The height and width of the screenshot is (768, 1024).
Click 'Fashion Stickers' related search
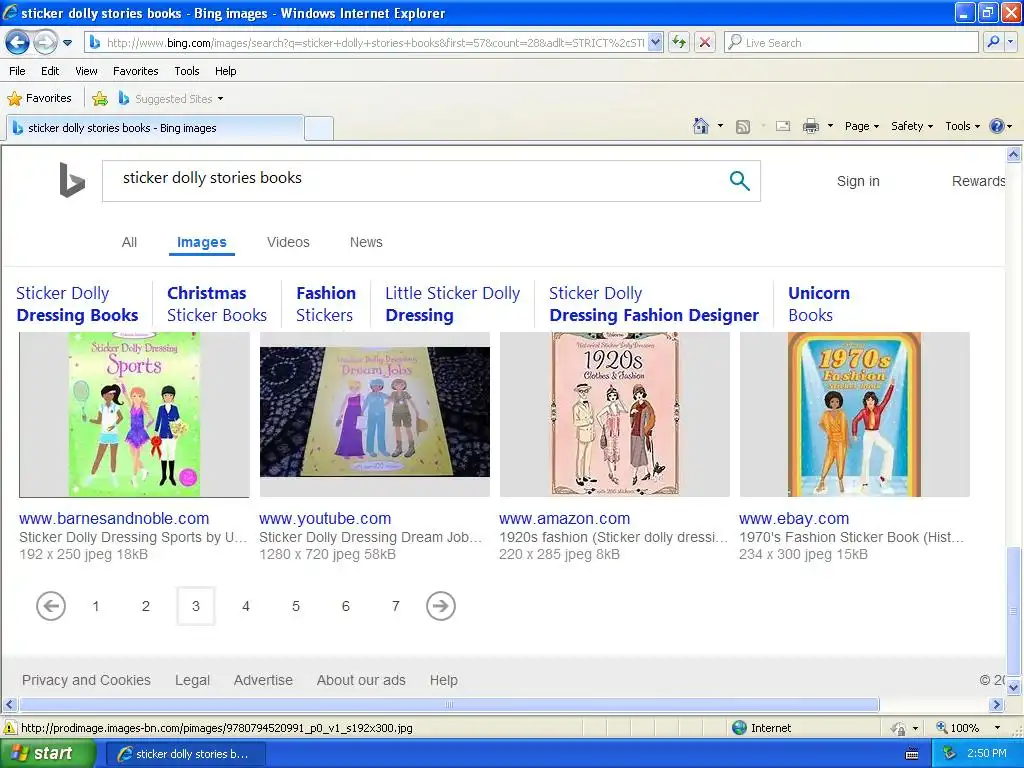point(326,304)
